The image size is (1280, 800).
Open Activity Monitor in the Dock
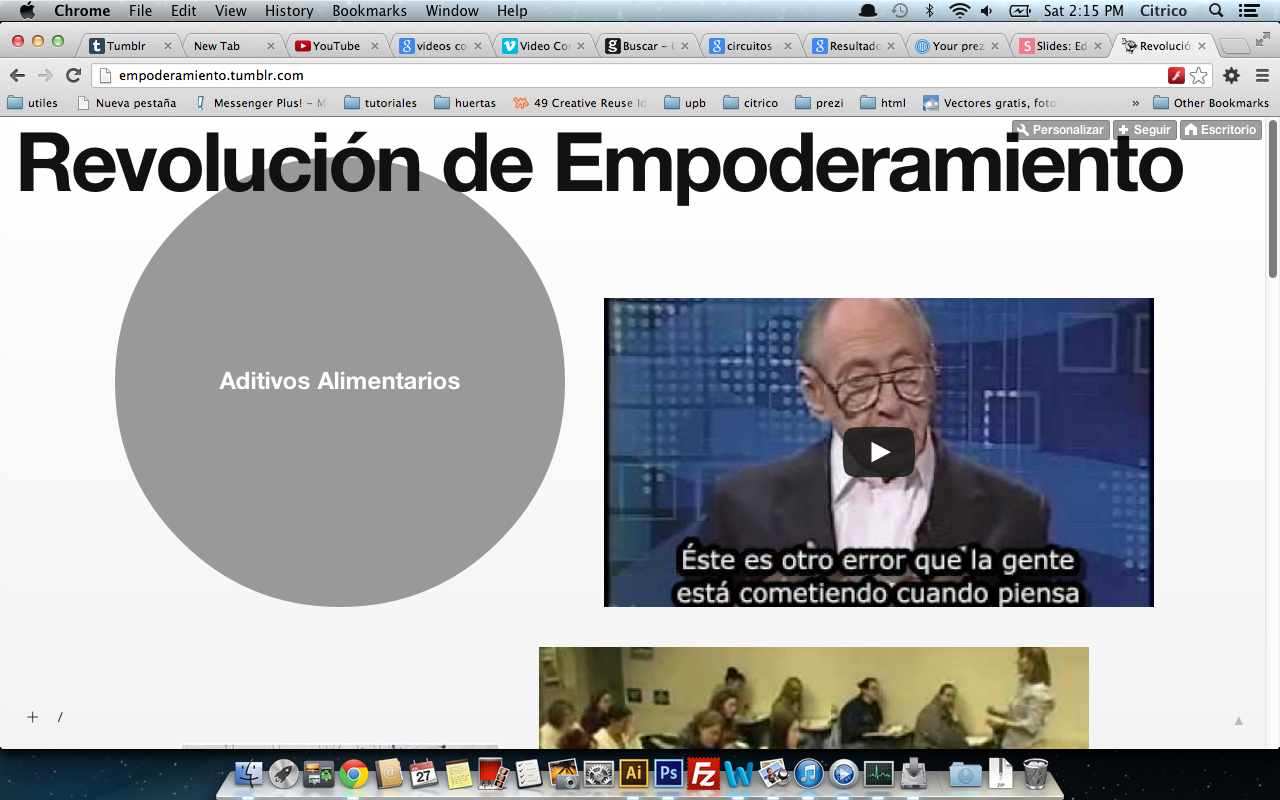tap(878, 773)
